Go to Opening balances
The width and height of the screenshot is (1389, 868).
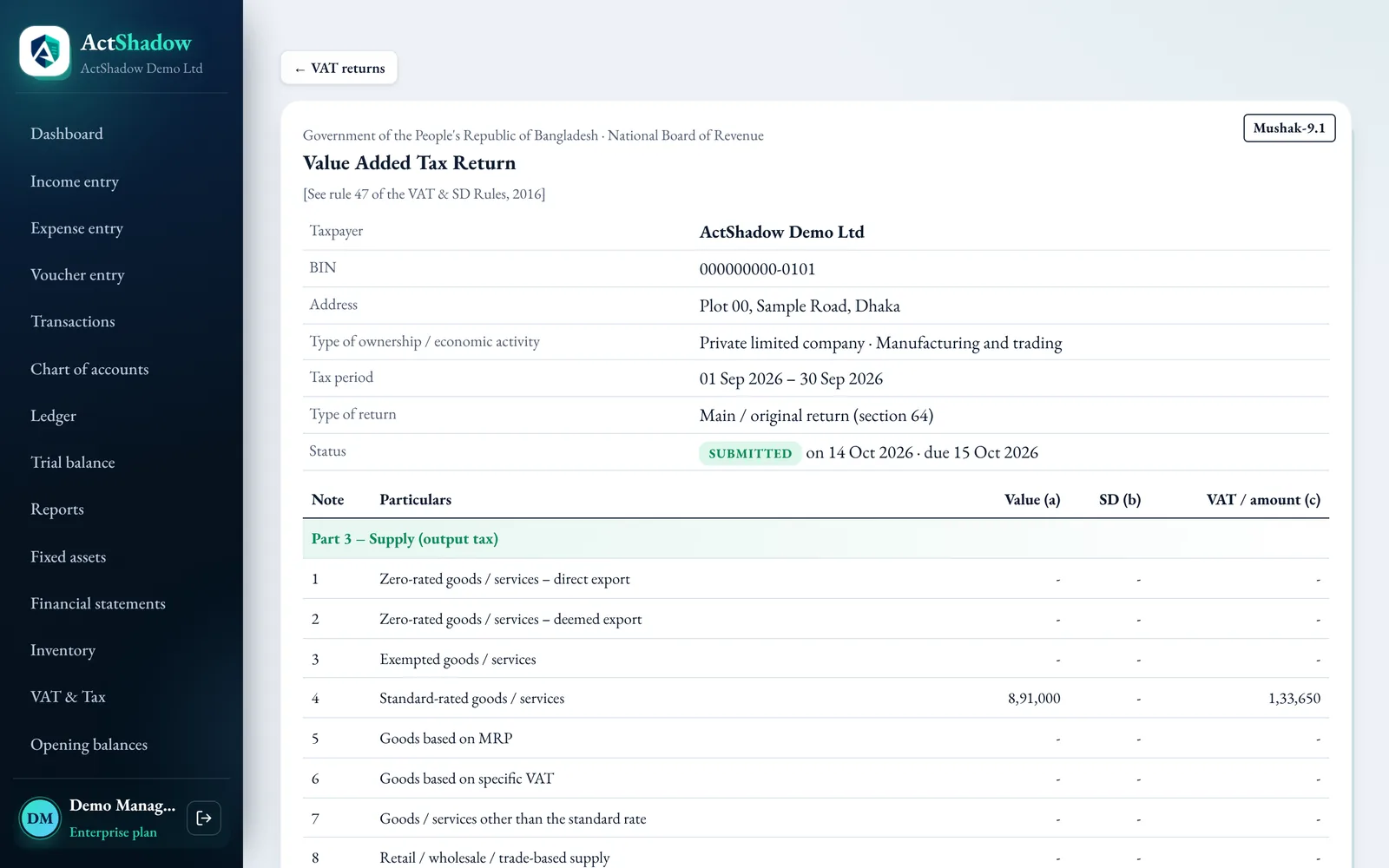[89, 745]
